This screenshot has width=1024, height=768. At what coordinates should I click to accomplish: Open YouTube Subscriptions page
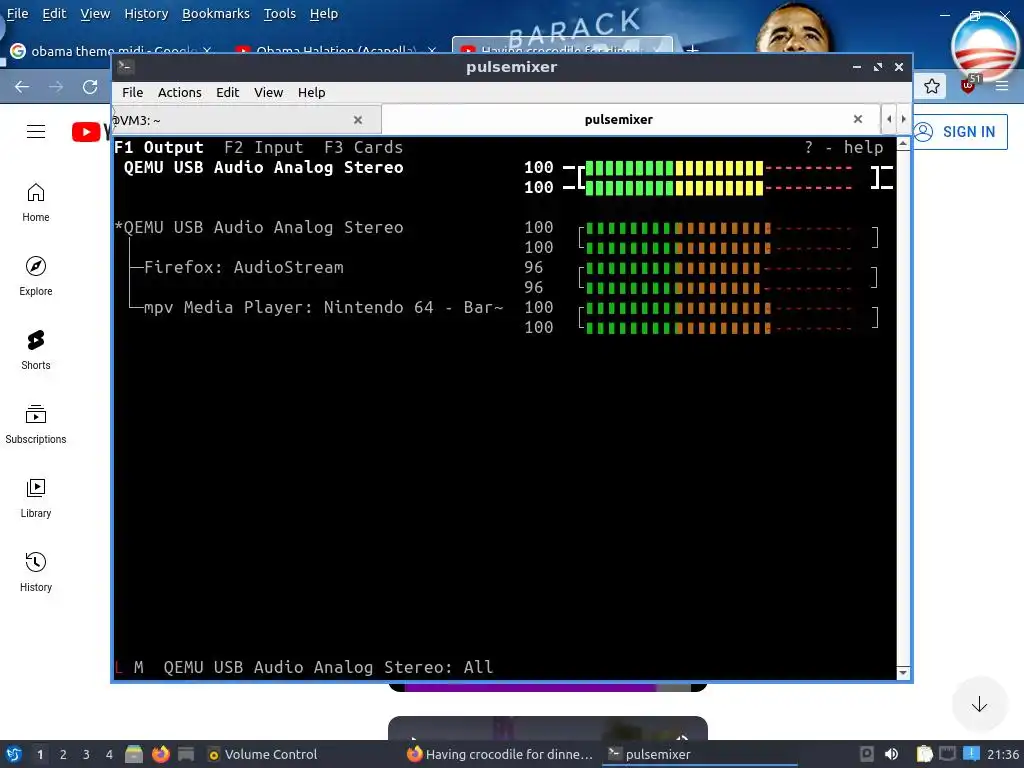(x=35, y=424)
